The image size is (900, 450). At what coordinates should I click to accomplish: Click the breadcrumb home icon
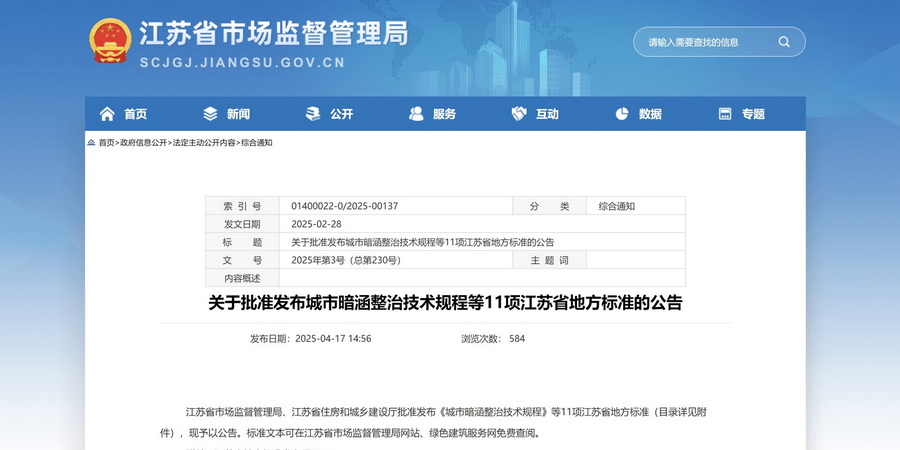tap(91, 143)
